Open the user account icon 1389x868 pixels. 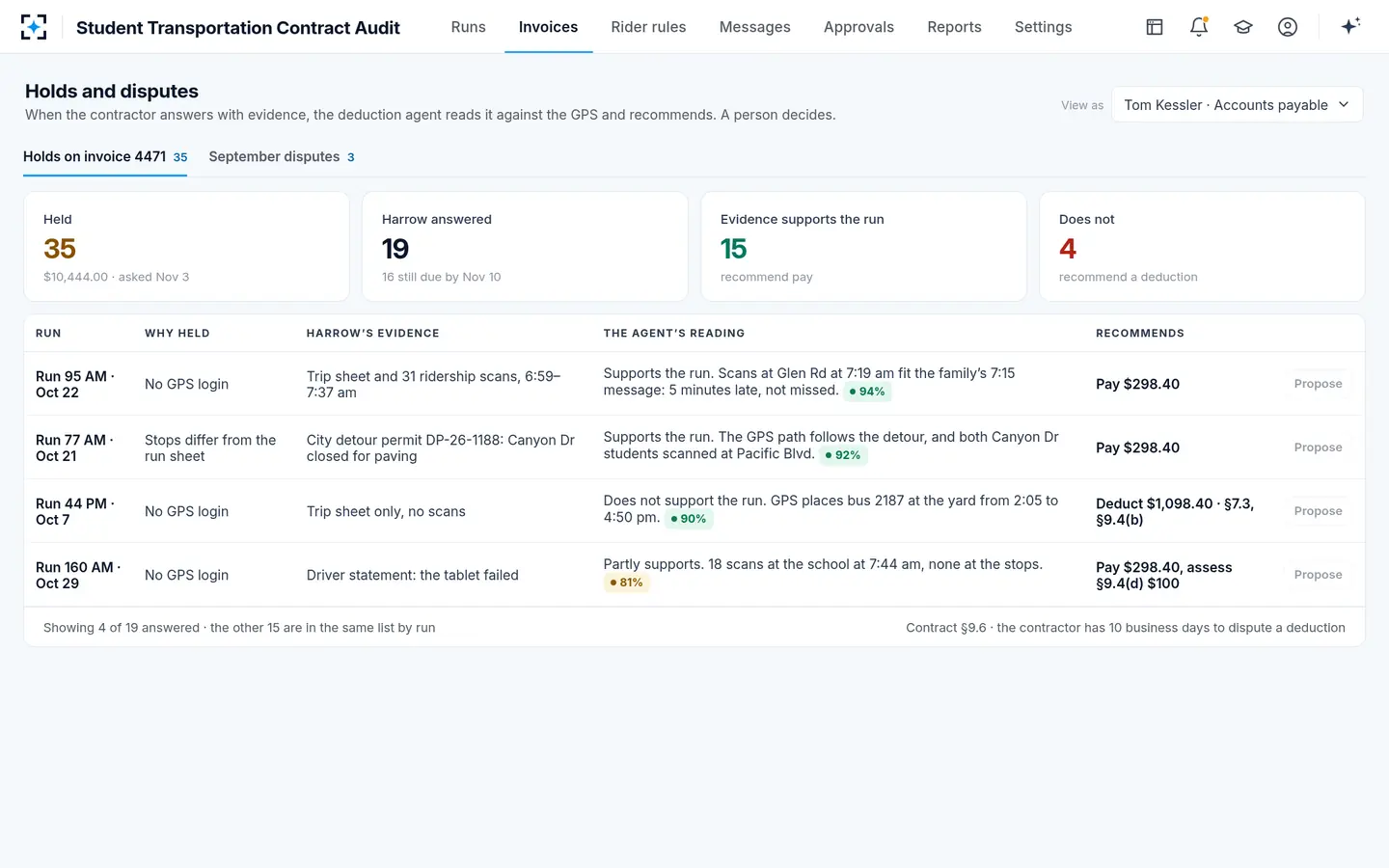tap(1288, 27)
